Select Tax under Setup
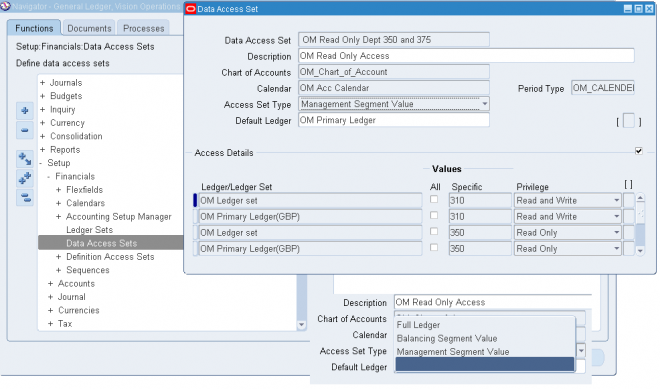Image resolution: width=660 pixels, height=389 pixels. point(65,324)
